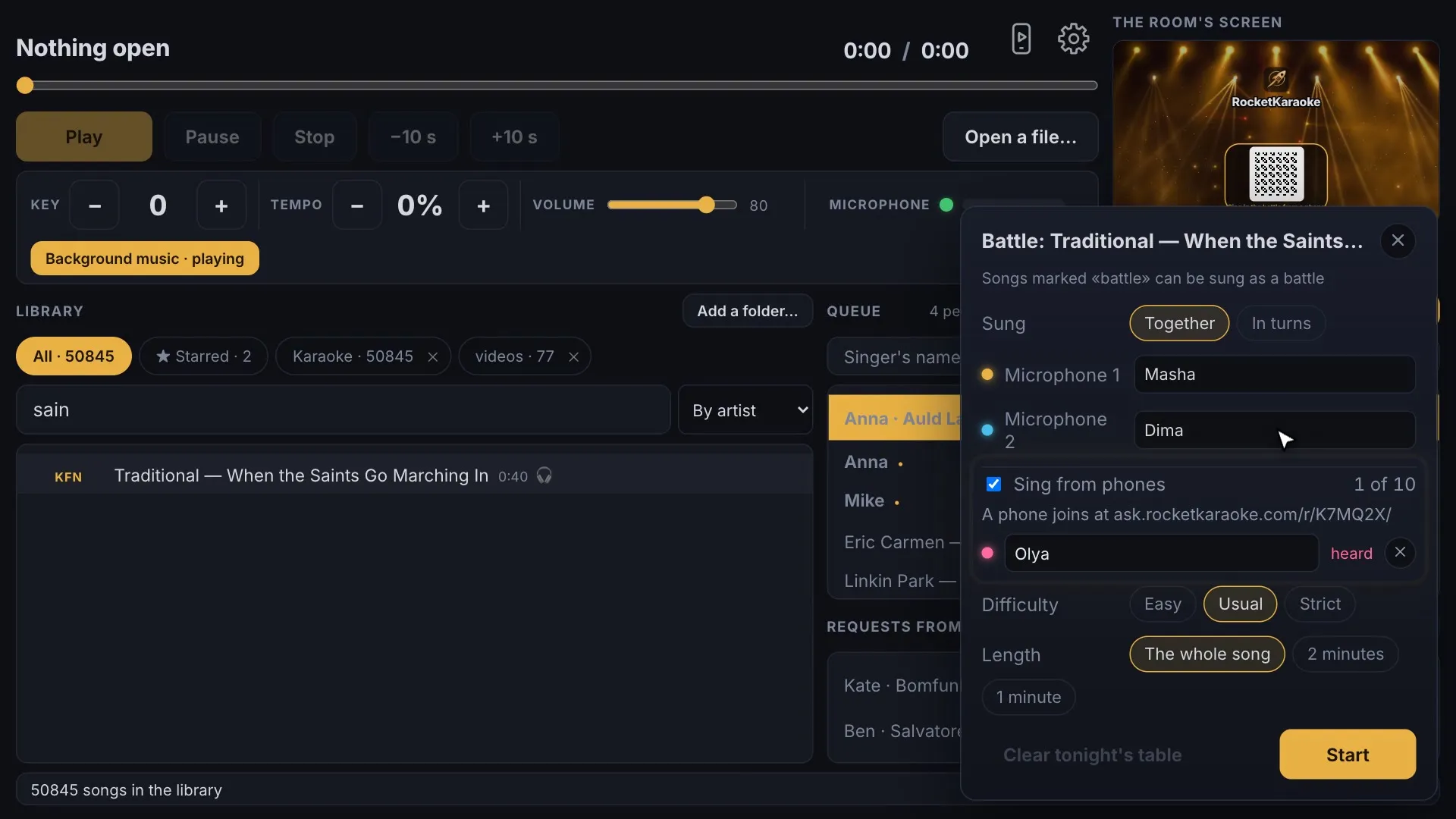Raise the key with plus button
The image size is (1456, 819).
tap(221, 206)
